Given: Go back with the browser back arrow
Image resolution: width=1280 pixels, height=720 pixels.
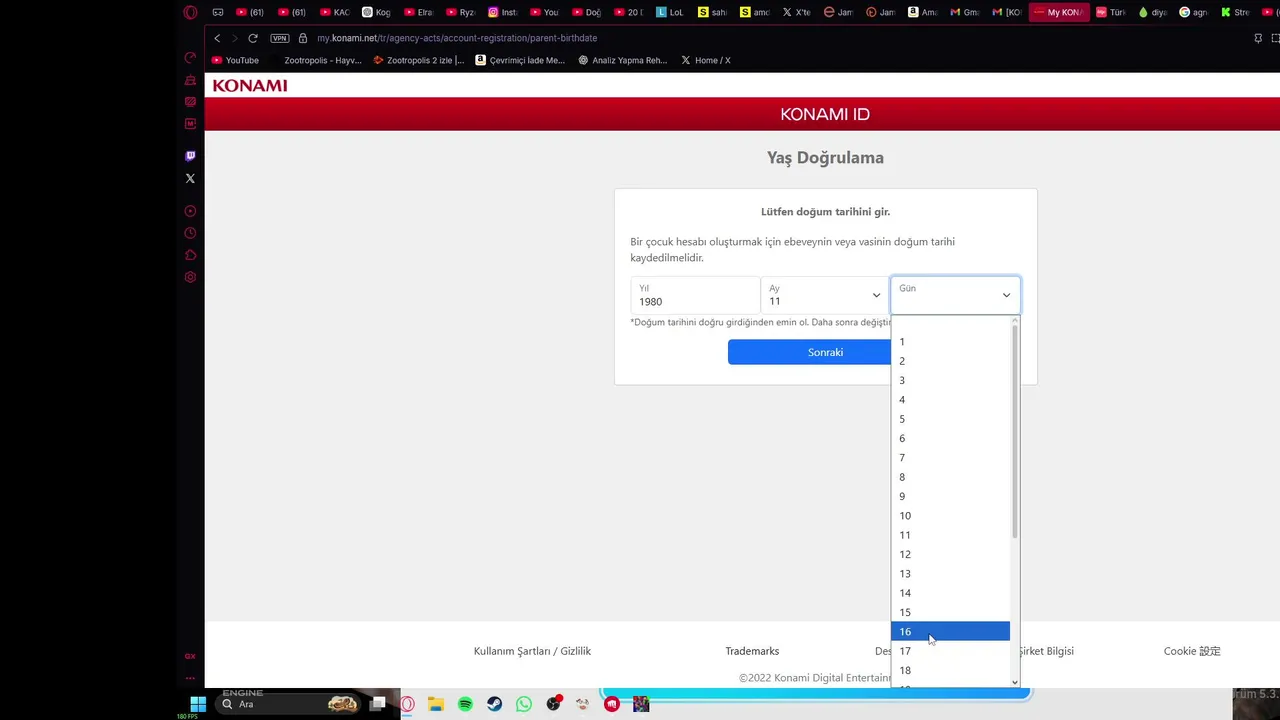Looking at the screenshot, I should pos(217,38).
